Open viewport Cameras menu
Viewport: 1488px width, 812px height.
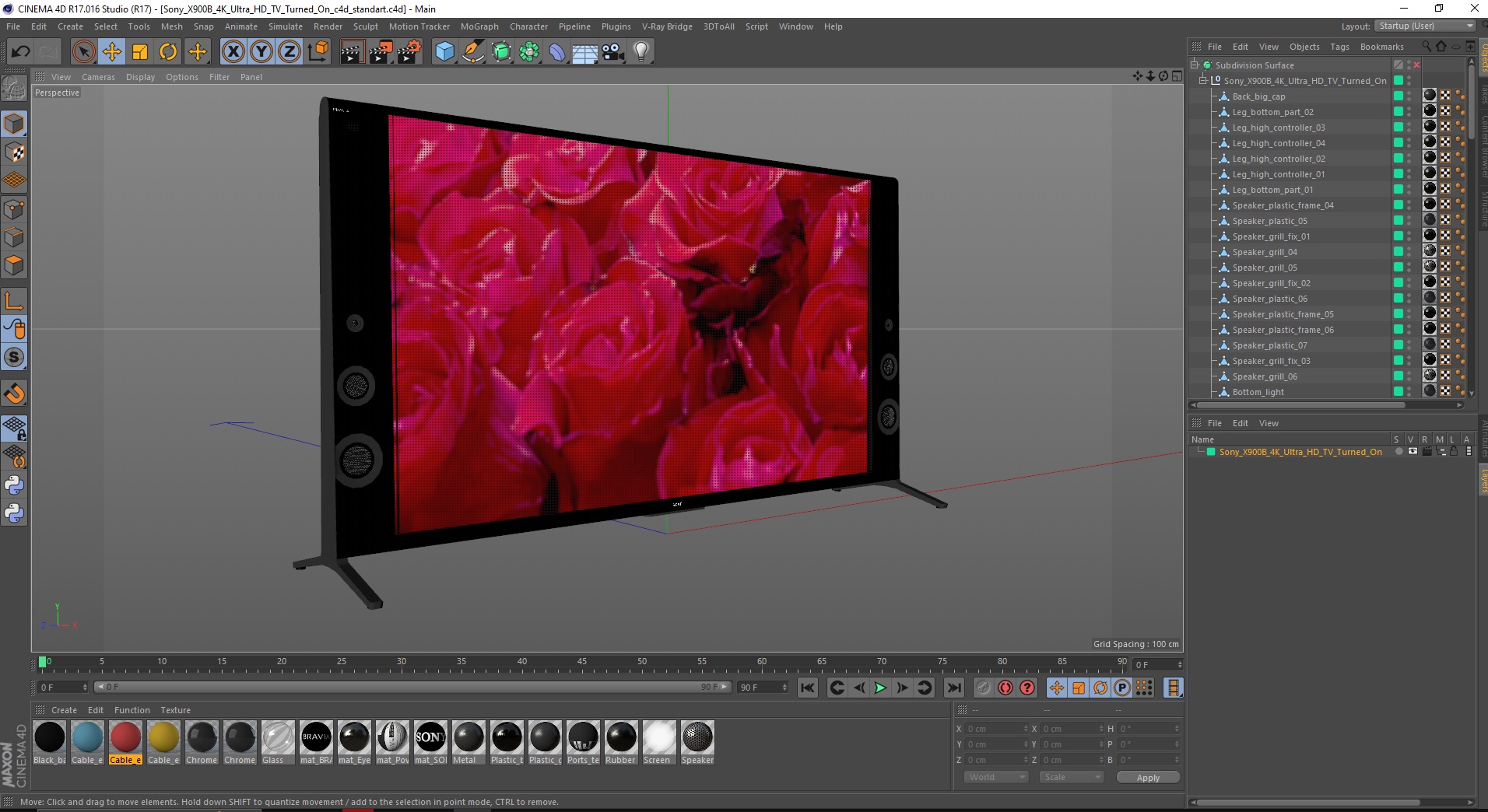(98, 77)
